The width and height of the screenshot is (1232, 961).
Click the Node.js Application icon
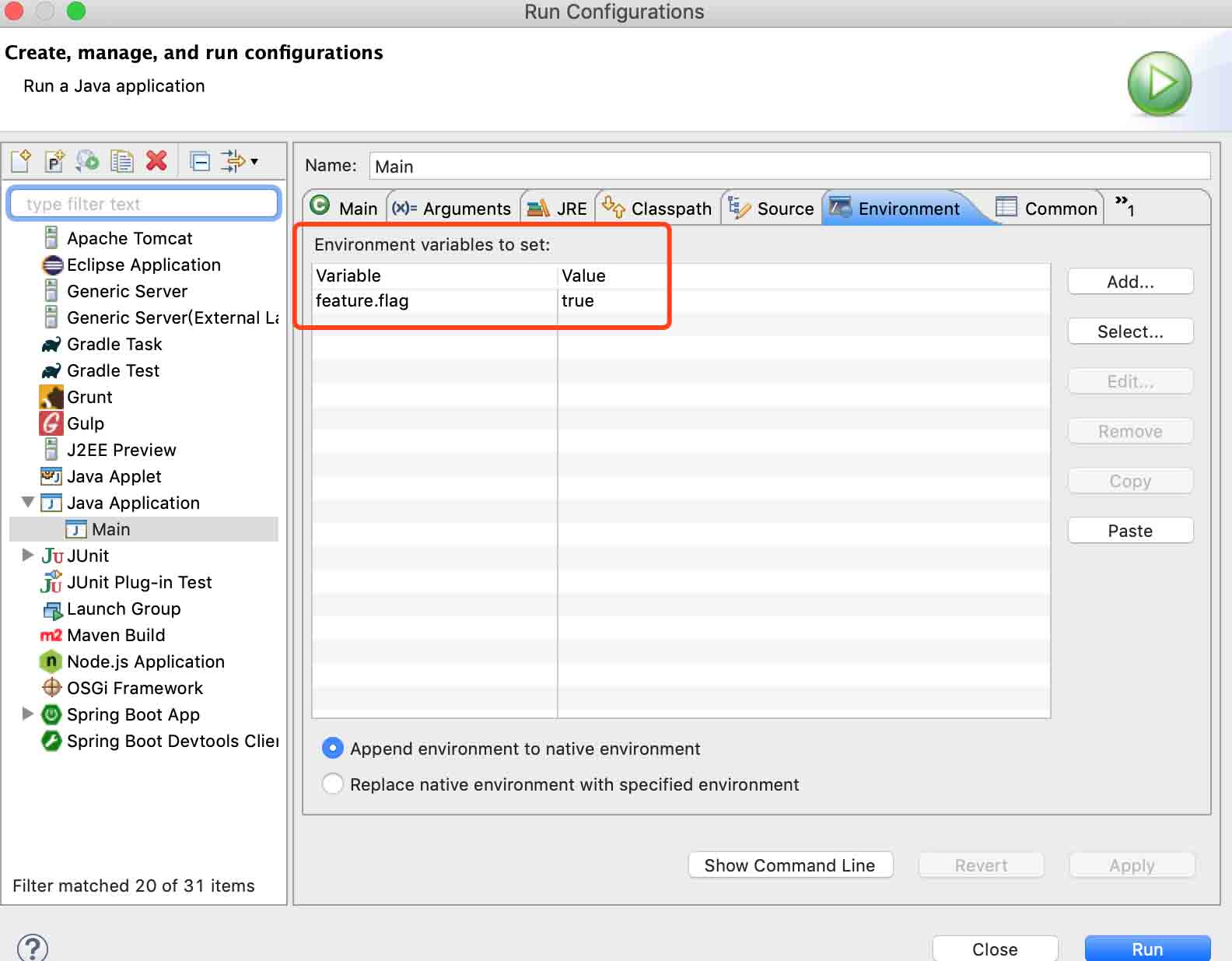[51, 661]
